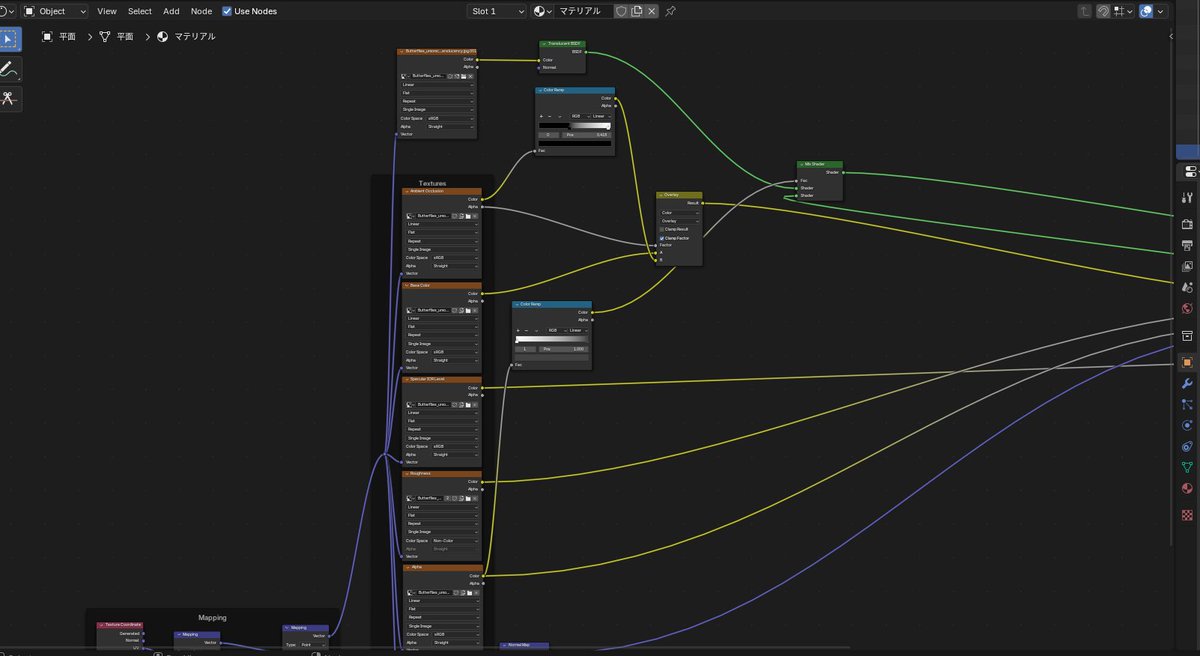Toggle snapping icon in header
Screen dimensions: 1200x656
pos(1103,11)
